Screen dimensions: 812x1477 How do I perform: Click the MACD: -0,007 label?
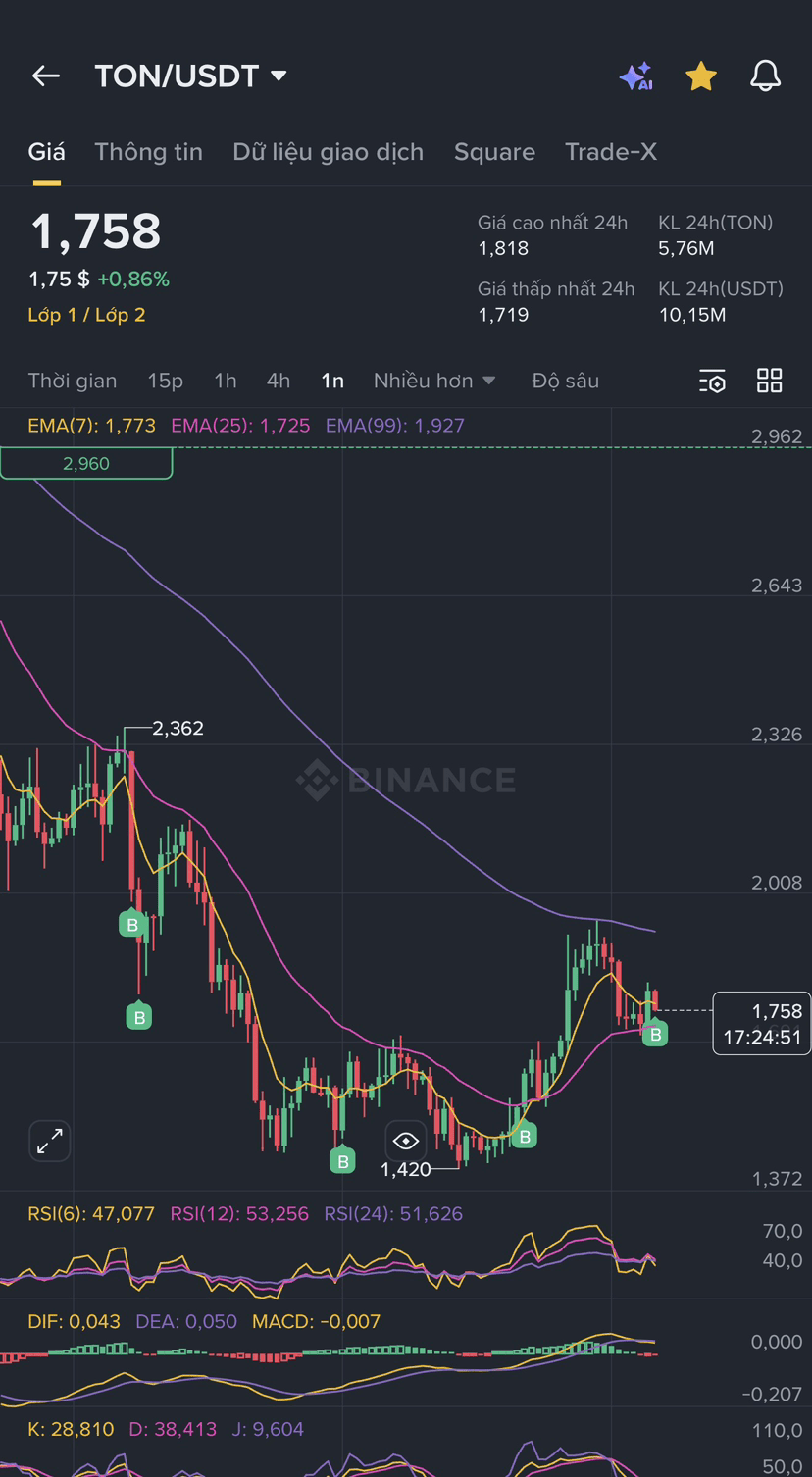(316, 1322)
